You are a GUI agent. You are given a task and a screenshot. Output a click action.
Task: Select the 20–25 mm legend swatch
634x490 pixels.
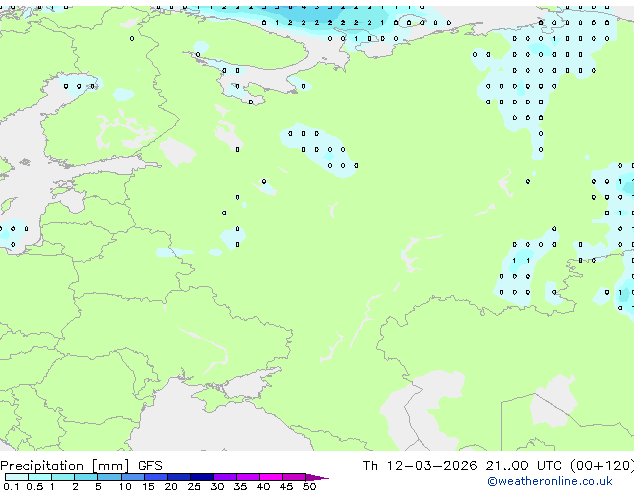coord(178,477)
